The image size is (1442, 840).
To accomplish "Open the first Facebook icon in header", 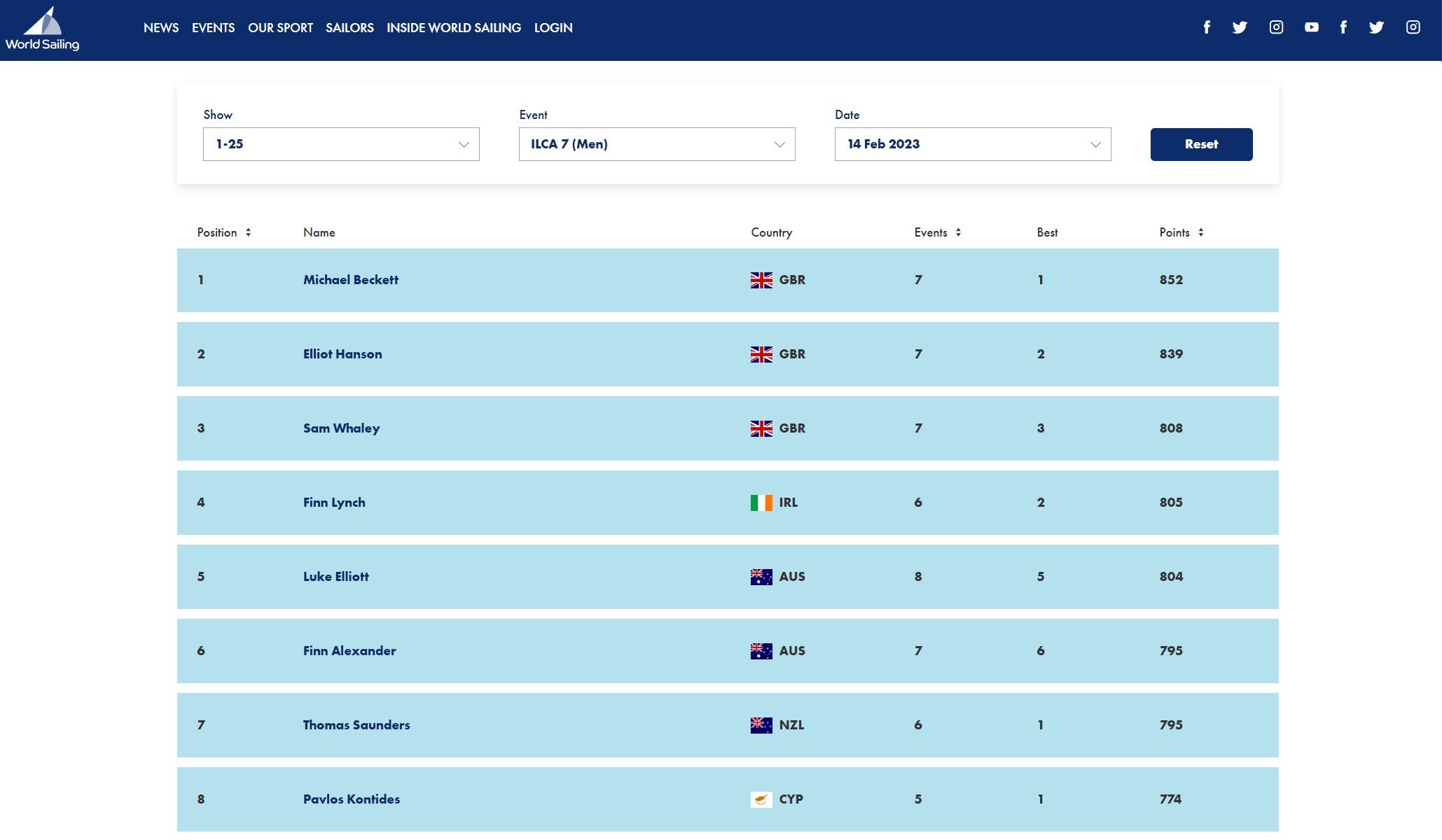I will (x=1207, y=27).
